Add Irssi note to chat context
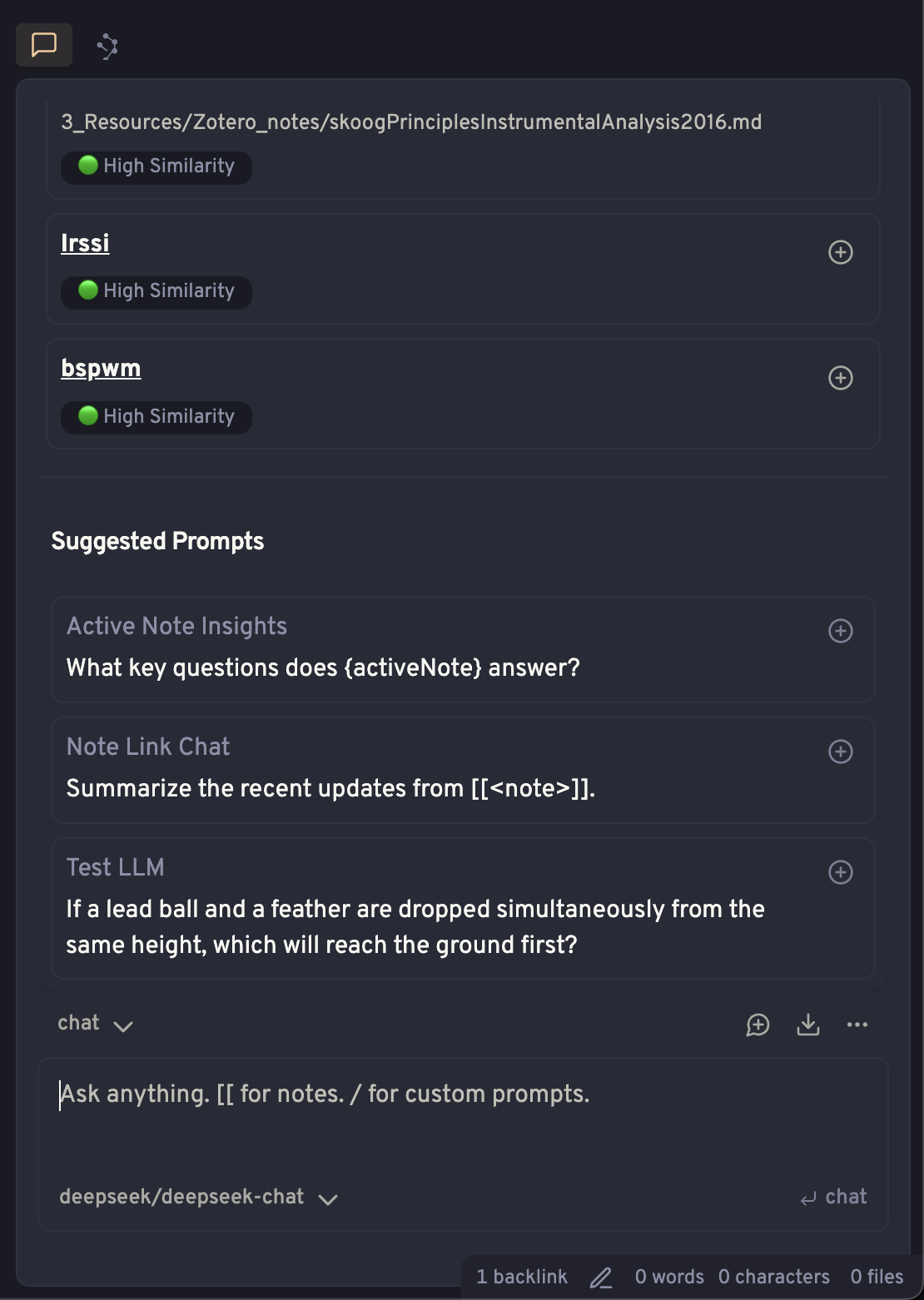This screenshot has height=1300, width=924. [841, 252]
